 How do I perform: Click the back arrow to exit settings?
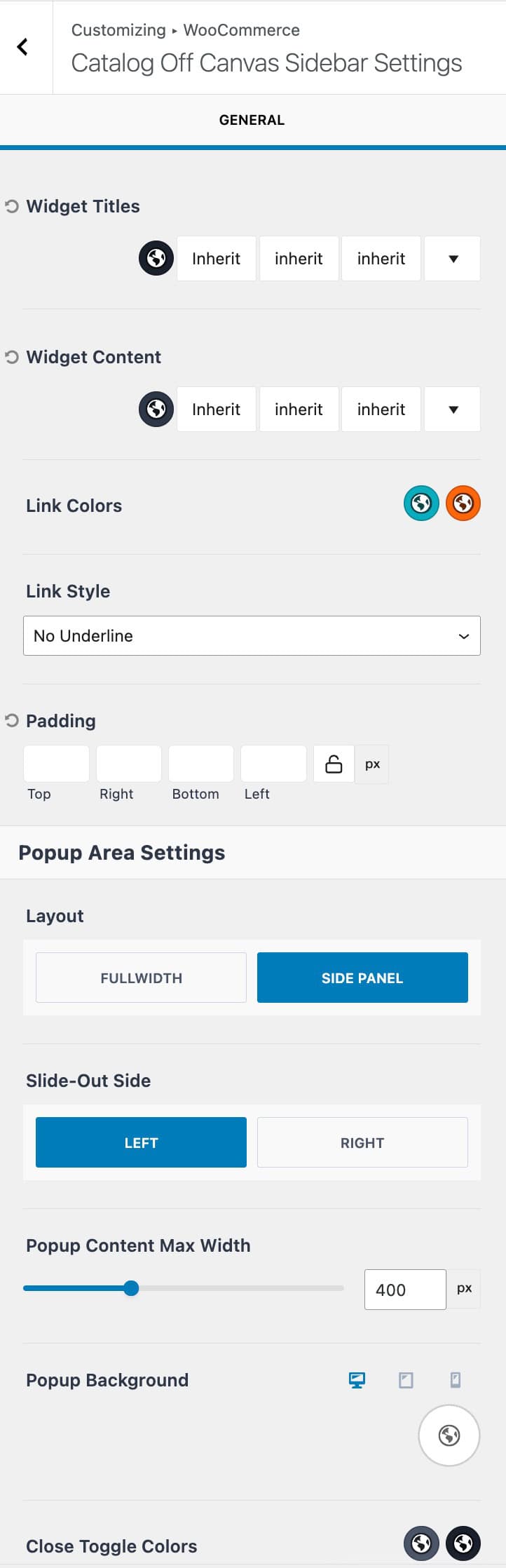pos(23,47)
